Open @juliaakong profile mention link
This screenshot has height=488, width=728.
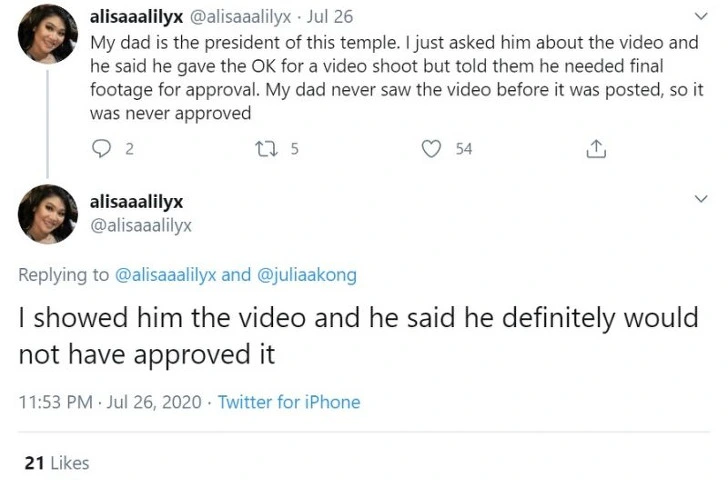pos(306,275)
